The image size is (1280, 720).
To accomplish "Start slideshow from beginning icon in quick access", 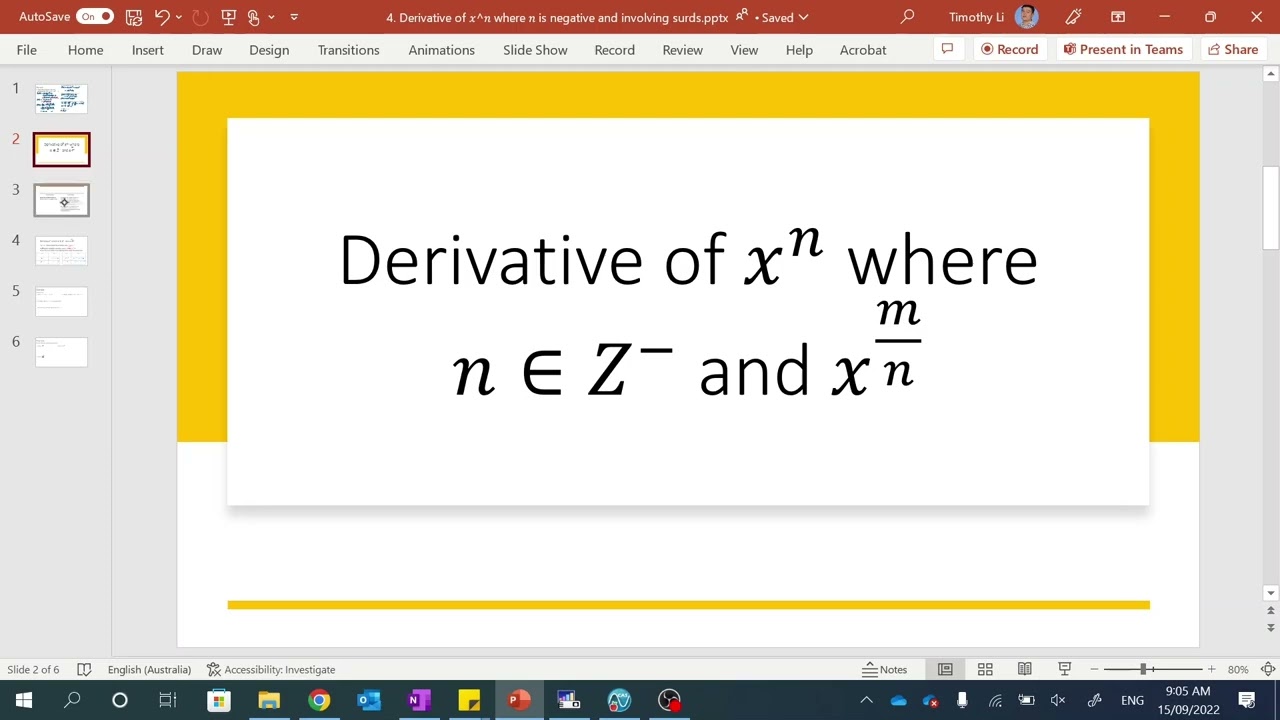I will point(228,17).
